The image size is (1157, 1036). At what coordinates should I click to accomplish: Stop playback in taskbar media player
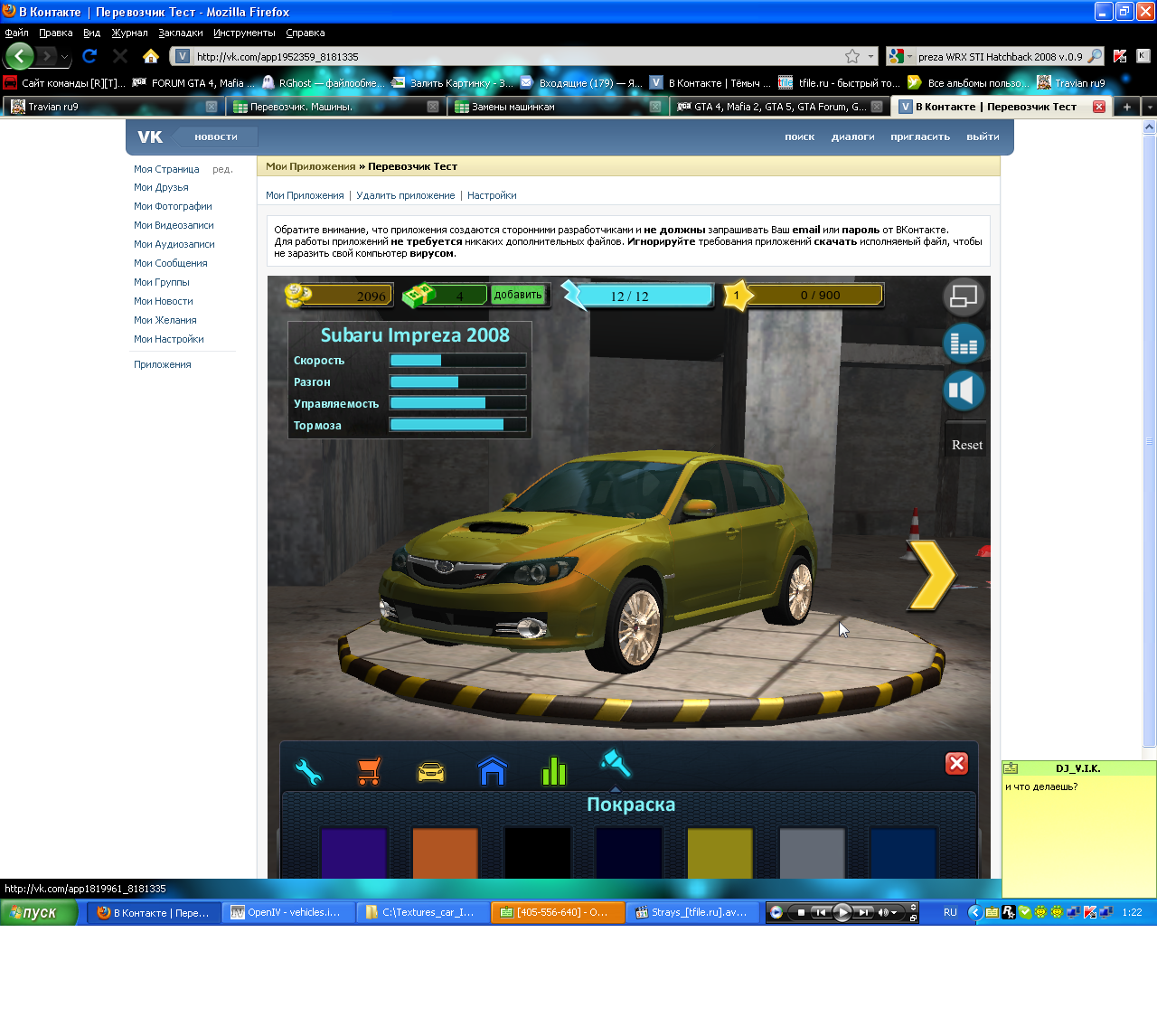tap(801, 912)
